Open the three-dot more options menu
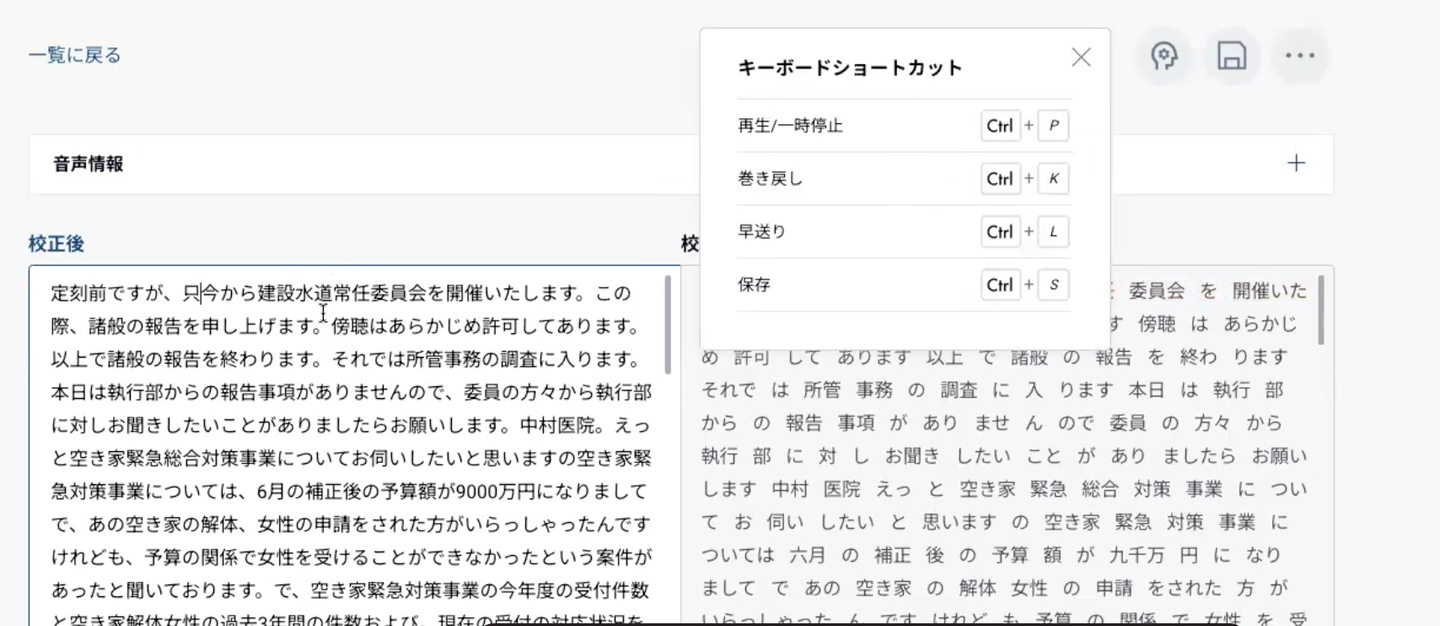Image resolution: width=1440 pixels, height=626 pixels. pos(1300,56)
